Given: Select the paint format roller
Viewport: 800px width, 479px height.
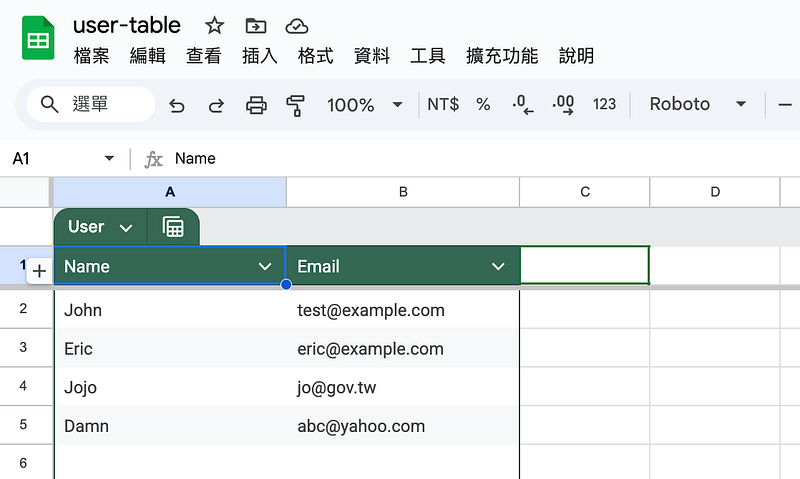Looking at the screenshot, I should [x=295, y=105].
